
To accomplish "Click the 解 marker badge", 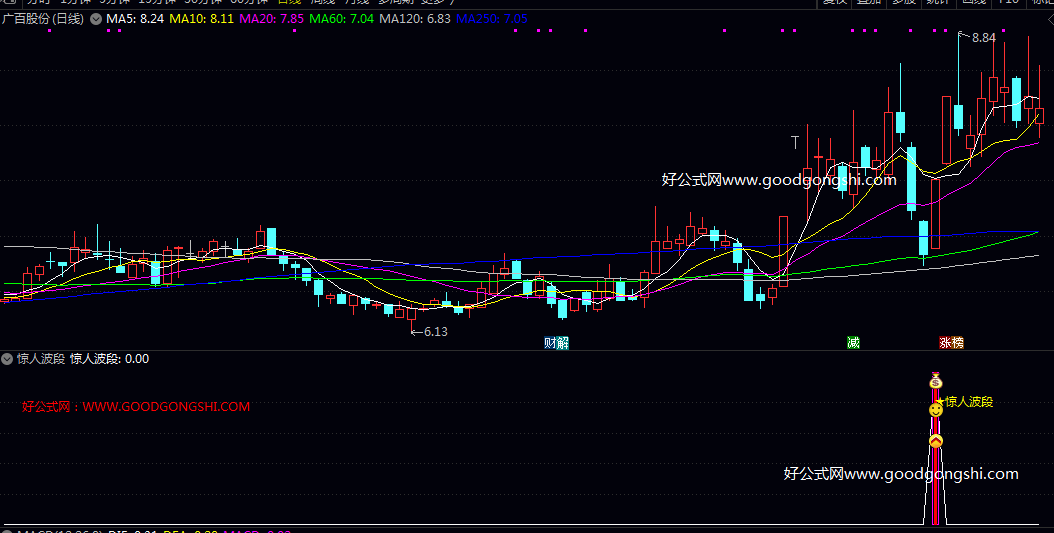I will click(563, 343).
